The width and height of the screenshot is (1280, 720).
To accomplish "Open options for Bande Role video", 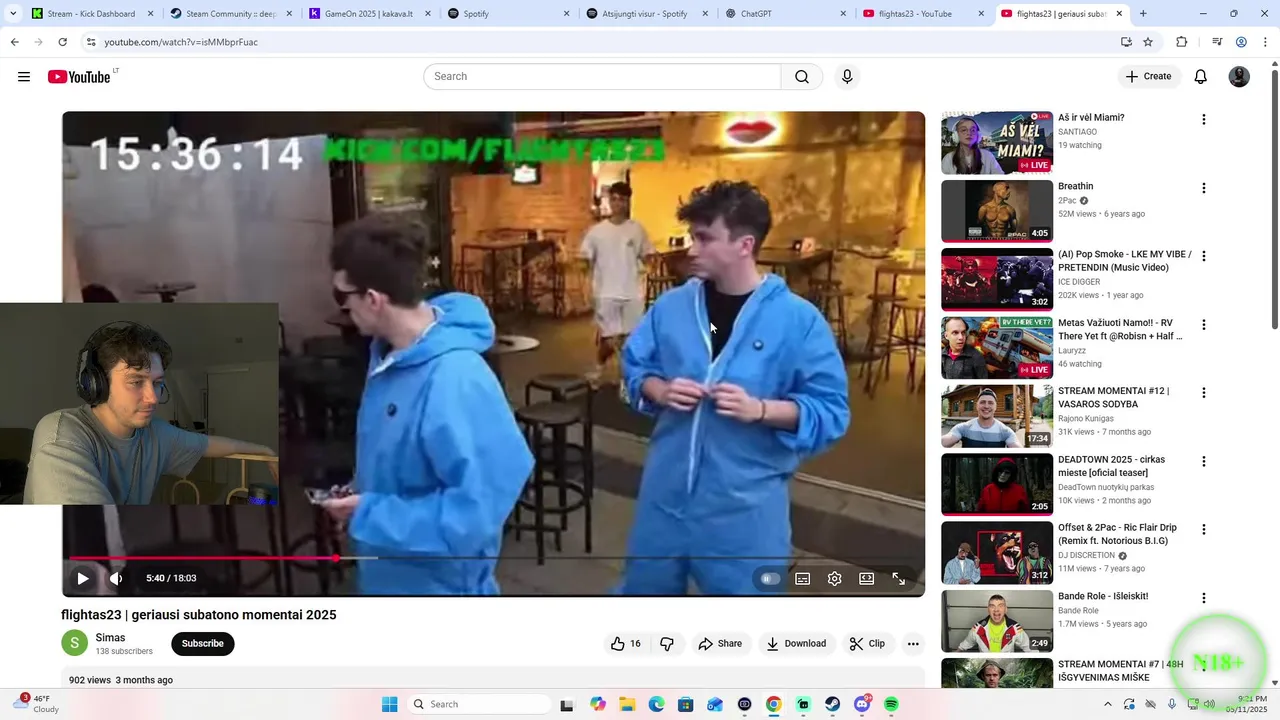I will [x=1203, y=598].
